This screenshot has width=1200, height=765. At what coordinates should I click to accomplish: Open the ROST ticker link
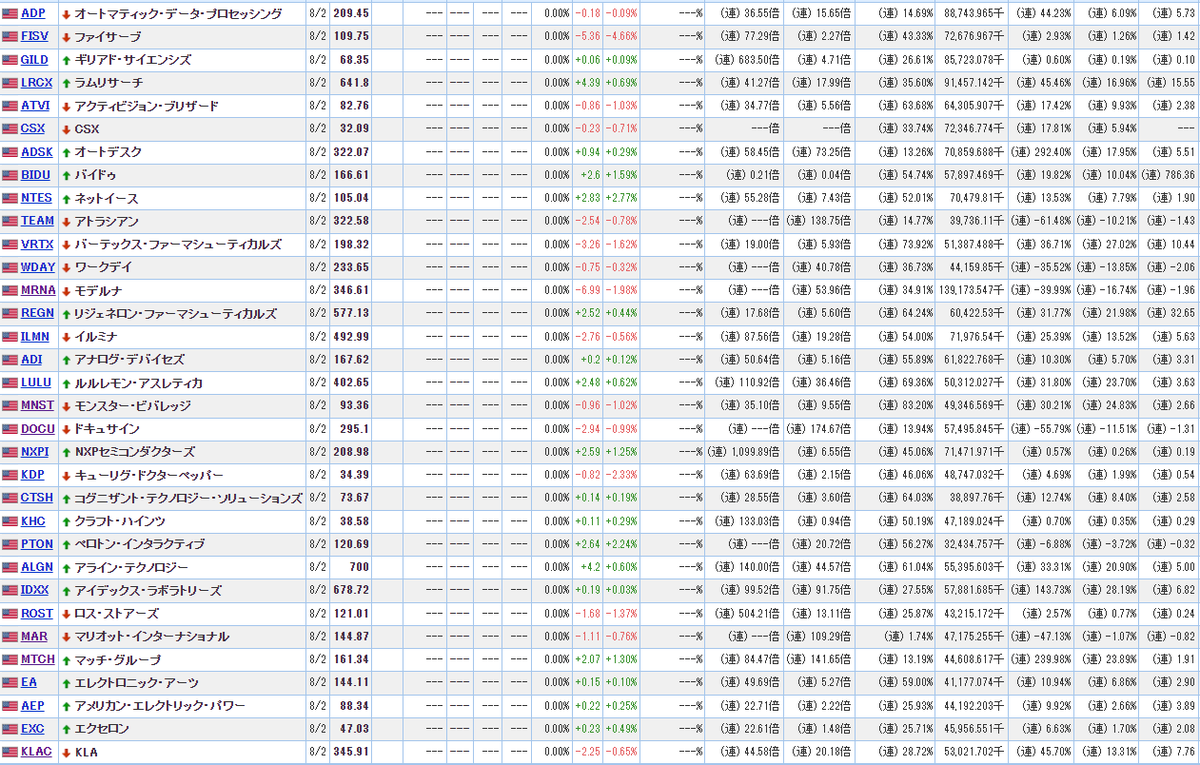click(x=36, y=613)
